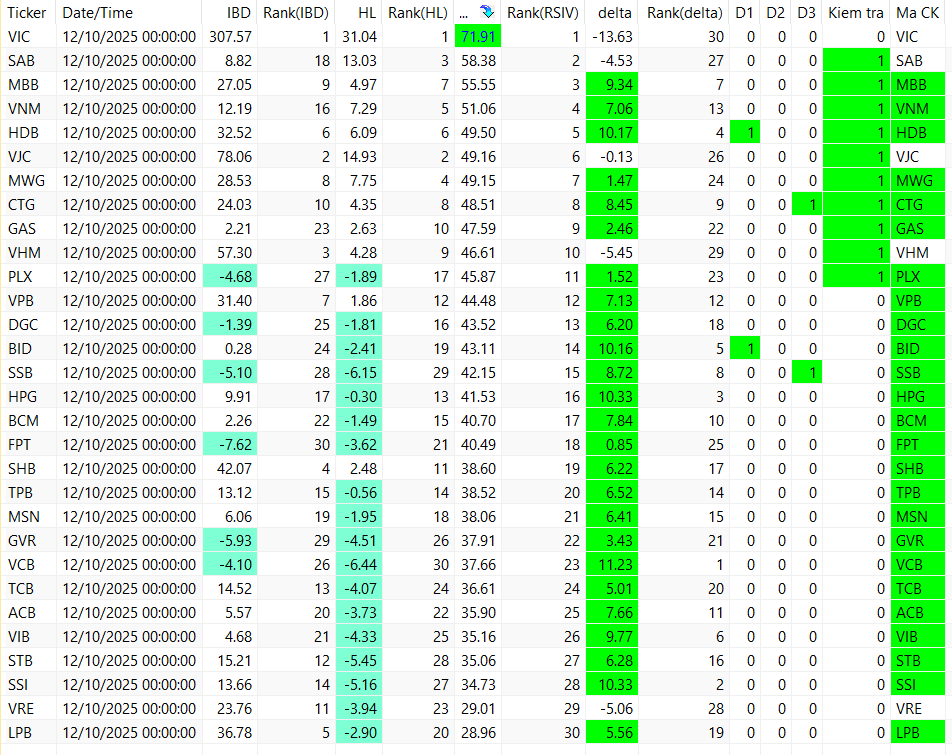Sort by the delta column header

click(x=612, y=12)
